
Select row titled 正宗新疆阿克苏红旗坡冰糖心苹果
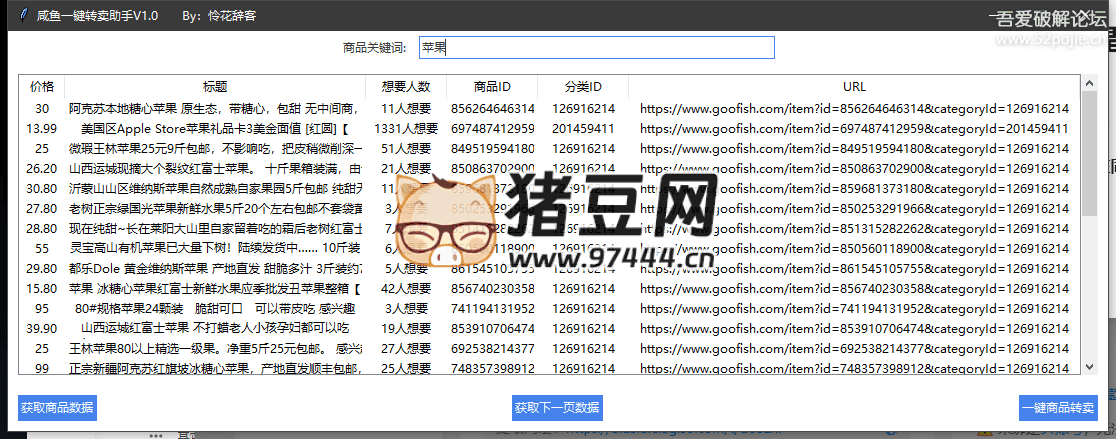click(x=549, y=368)
